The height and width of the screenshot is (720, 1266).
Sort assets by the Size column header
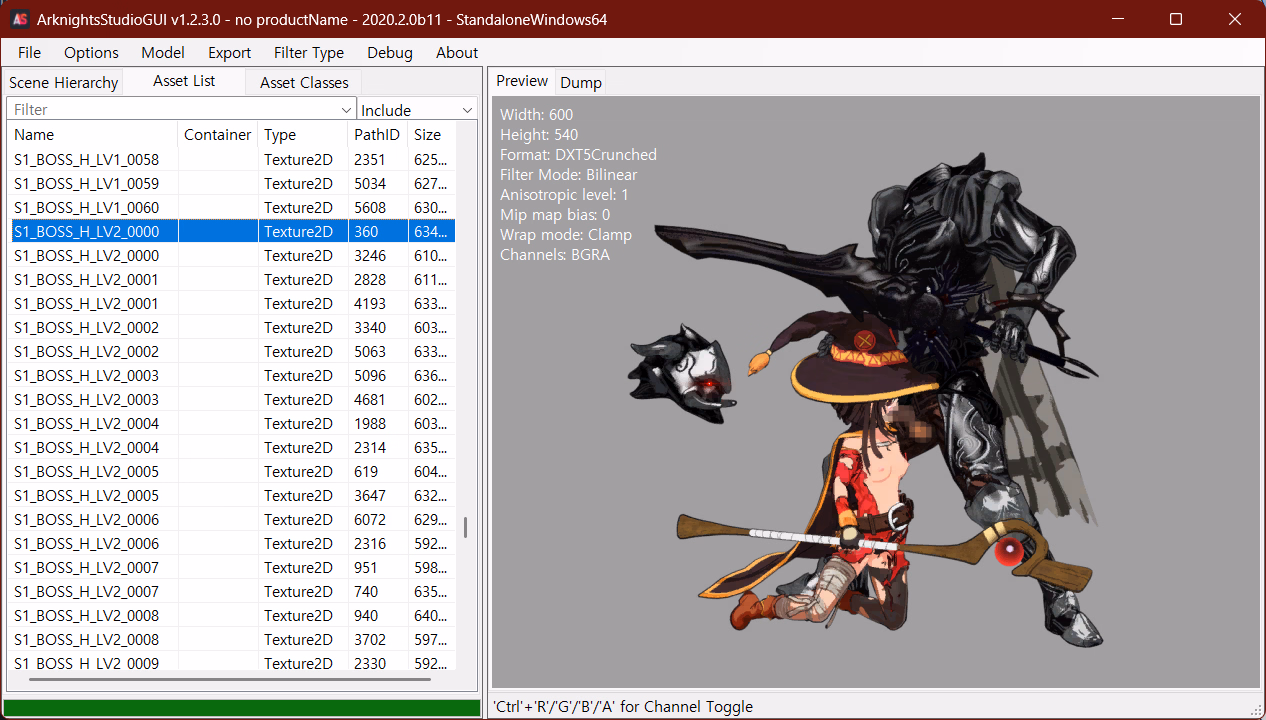(432, 135)
